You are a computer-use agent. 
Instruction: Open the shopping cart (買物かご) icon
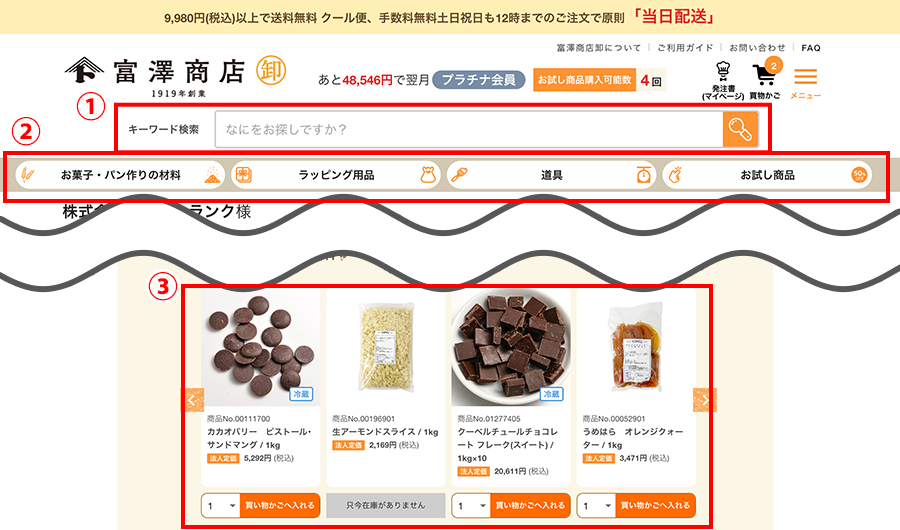pyautogui.click(x=765, y=80)
